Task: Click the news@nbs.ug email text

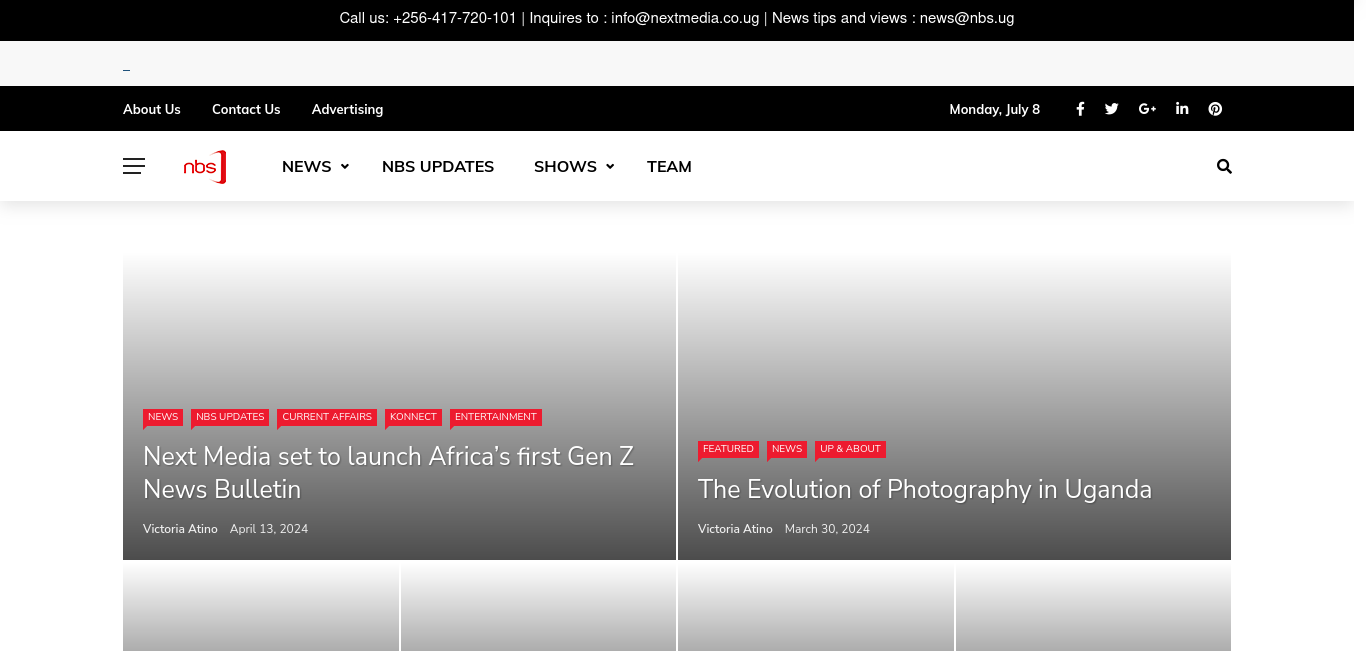Action: click(967, 18)
